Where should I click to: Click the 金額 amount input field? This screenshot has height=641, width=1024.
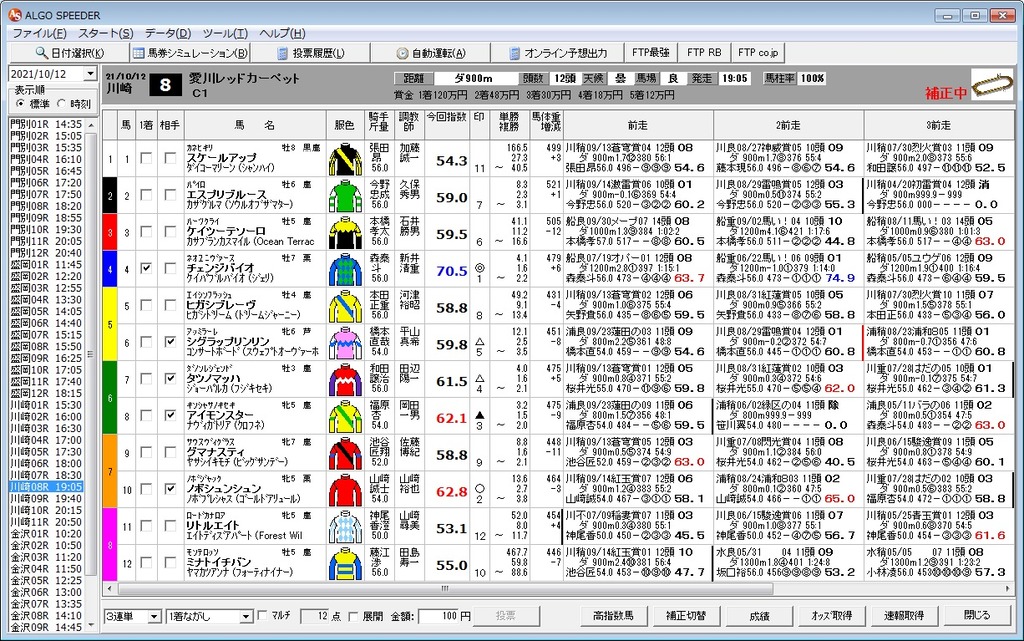[x=438, y=616]
